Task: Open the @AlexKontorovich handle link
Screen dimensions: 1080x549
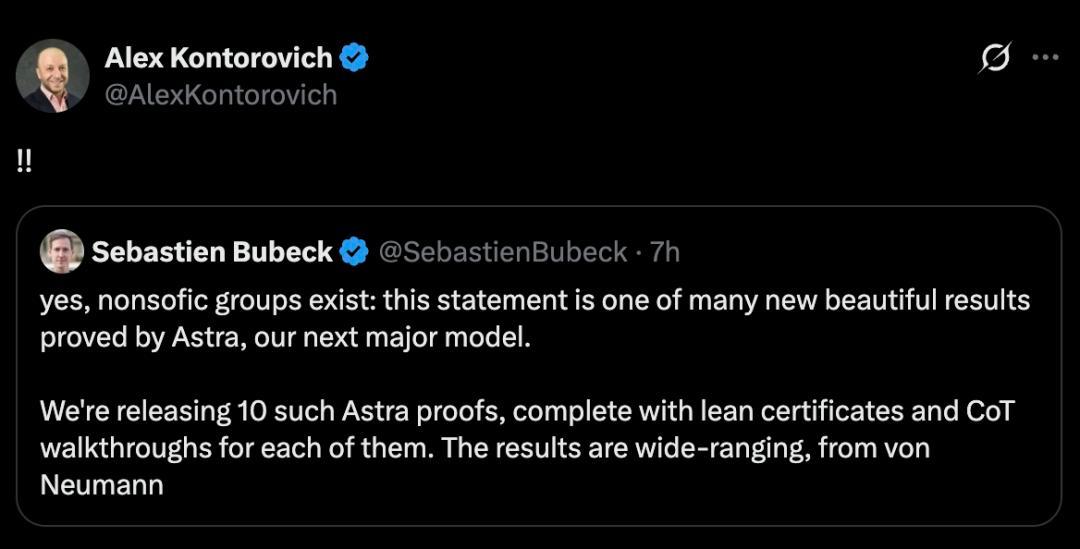Action: point(220,95)
